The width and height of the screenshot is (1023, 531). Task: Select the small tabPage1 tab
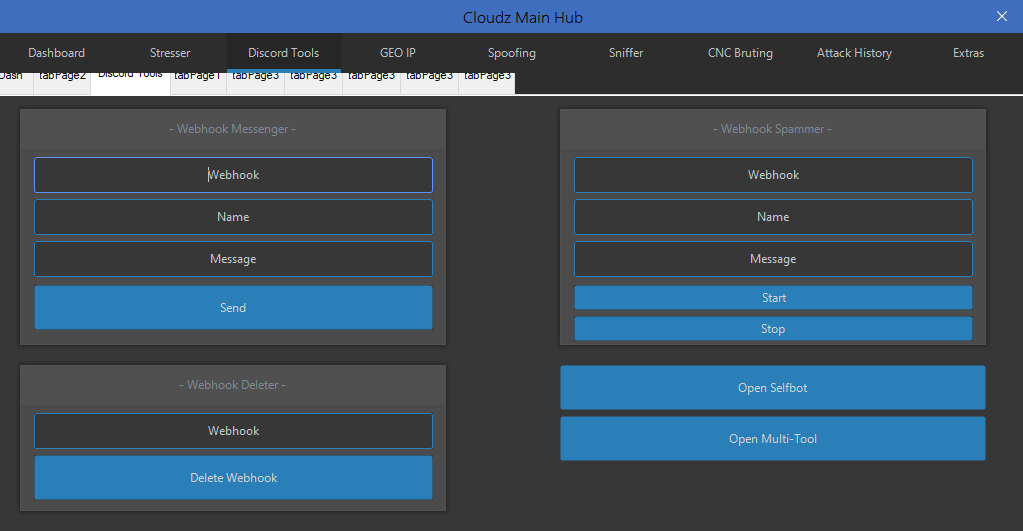click(x=198, y=81)
